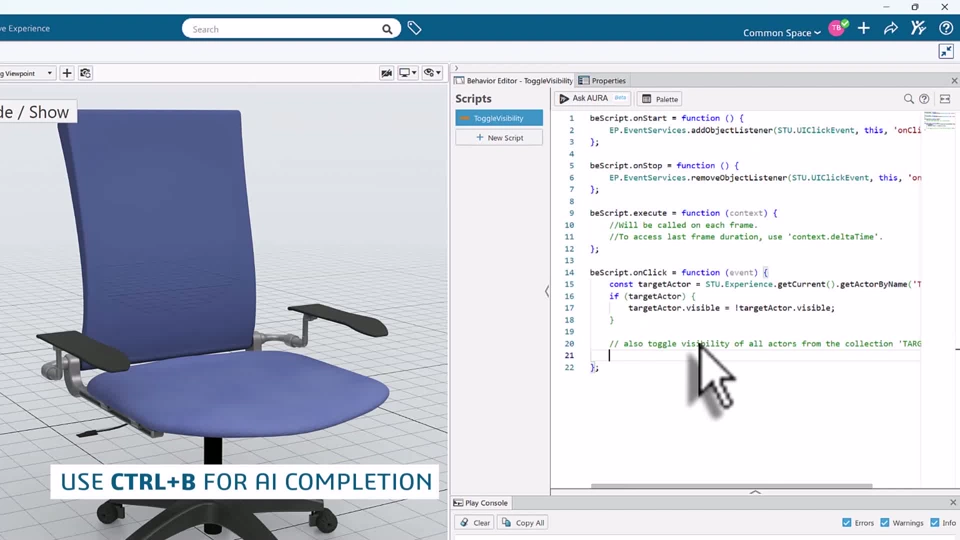Image resolution: width=960 pixels, height=540 pixels.
Task: Select the Behavior Editor - ToggleVisibility tab
Action: 513,80
